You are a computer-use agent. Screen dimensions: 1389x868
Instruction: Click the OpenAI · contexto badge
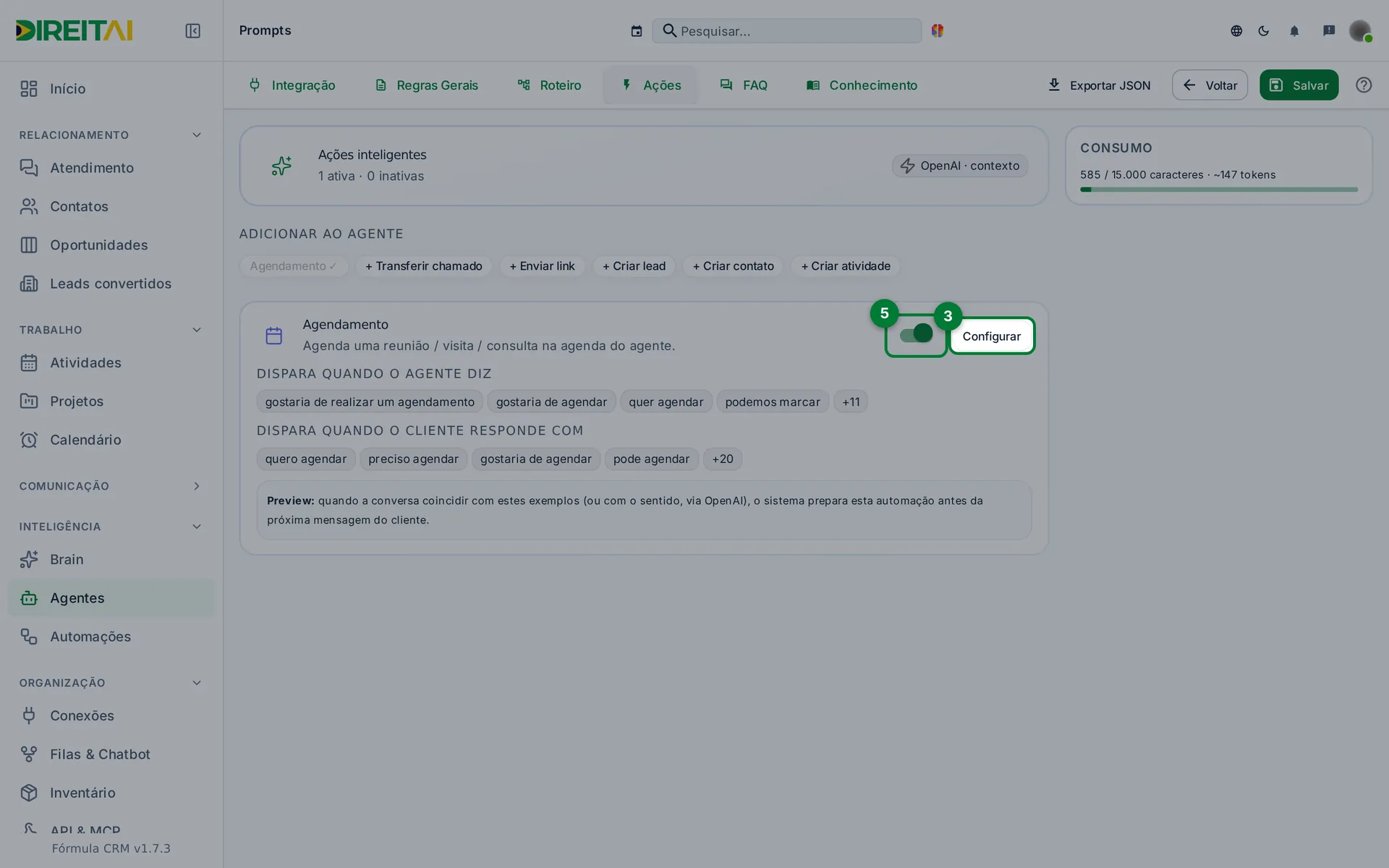(x=959, y=166)
